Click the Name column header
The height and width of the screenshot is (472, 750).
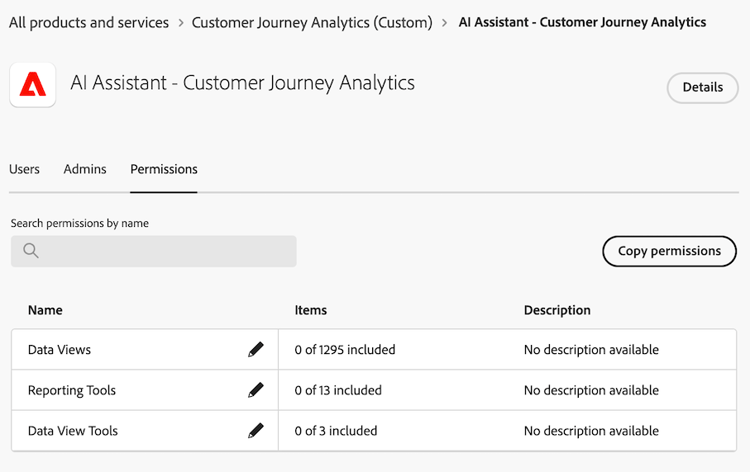pos(45,310)
